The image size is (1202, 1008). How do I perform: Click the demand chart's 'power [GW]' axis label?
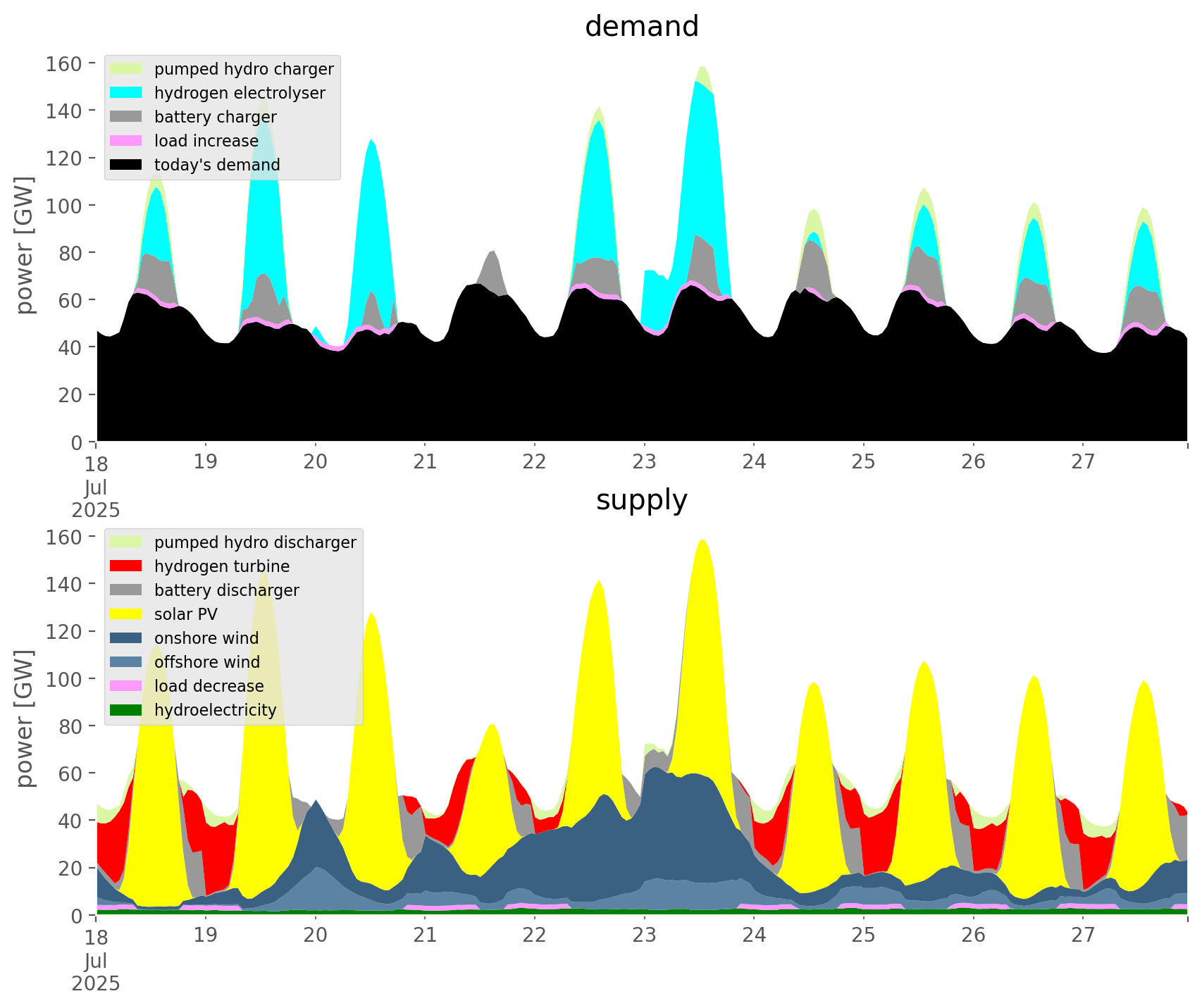(25, 245)
